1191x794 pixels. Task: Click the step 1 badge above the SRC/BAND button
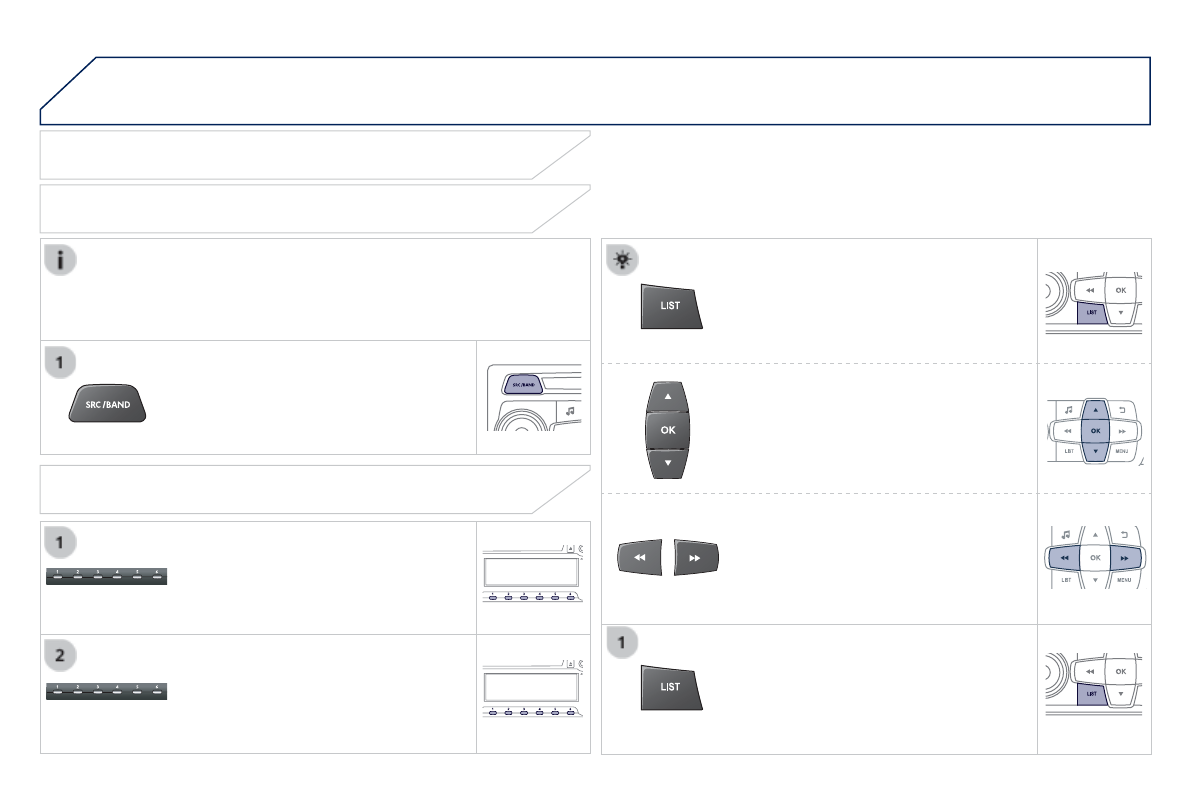[x=61, y=362]
